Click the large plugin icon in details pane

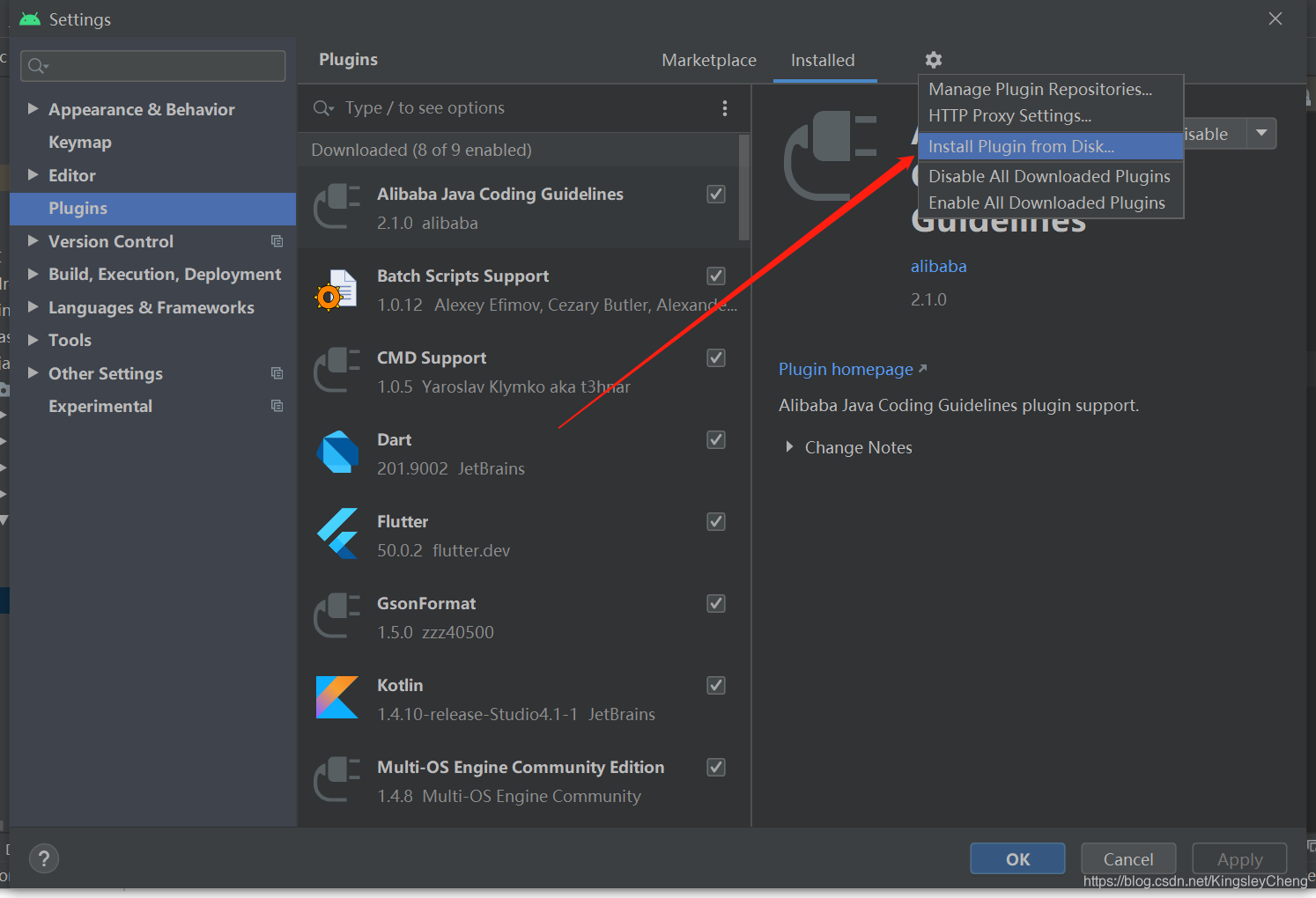[831, 157]
